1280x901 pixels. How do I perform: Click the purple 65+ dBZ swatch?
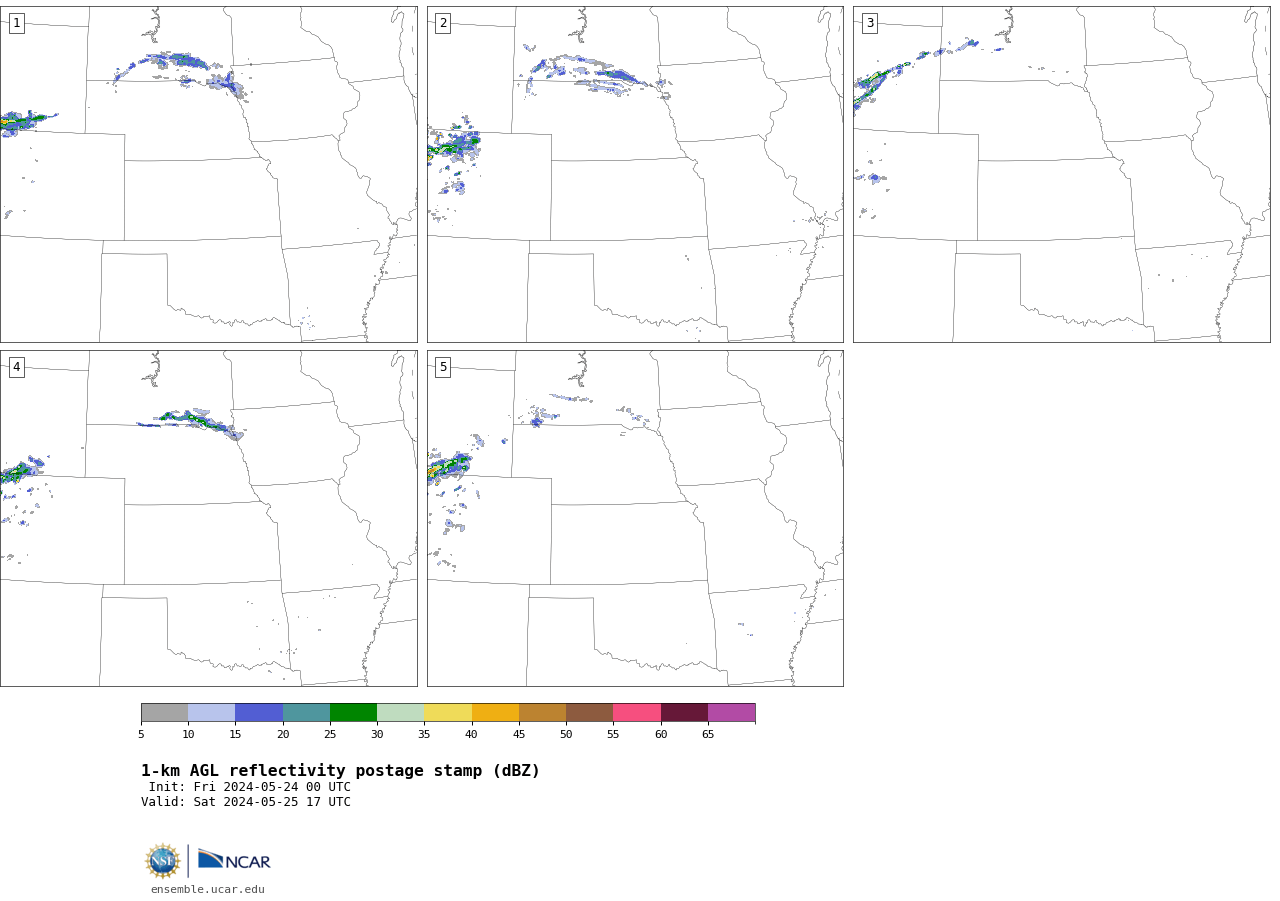[731, 712]
